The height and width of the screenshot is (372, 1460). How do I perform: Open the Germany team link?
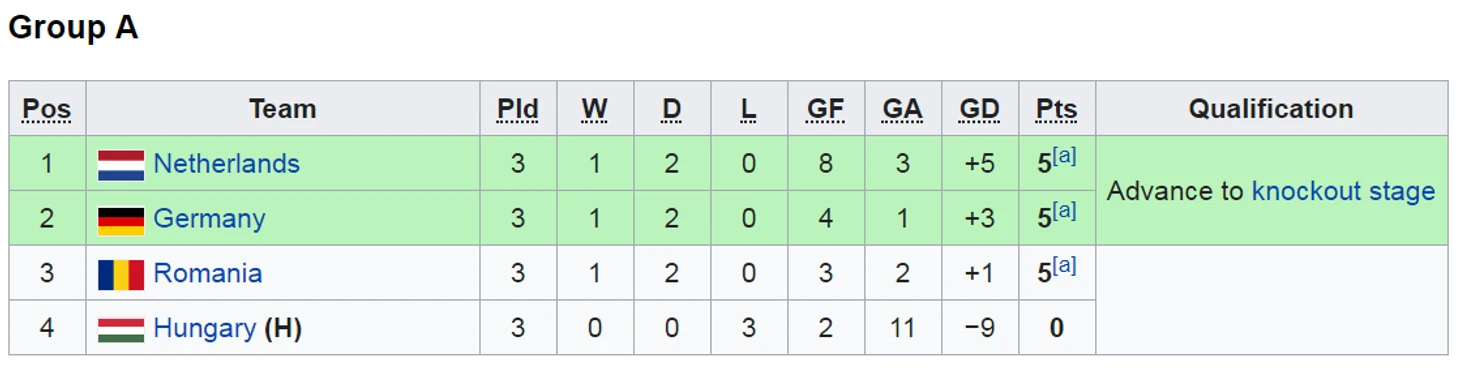click(209, 219)
